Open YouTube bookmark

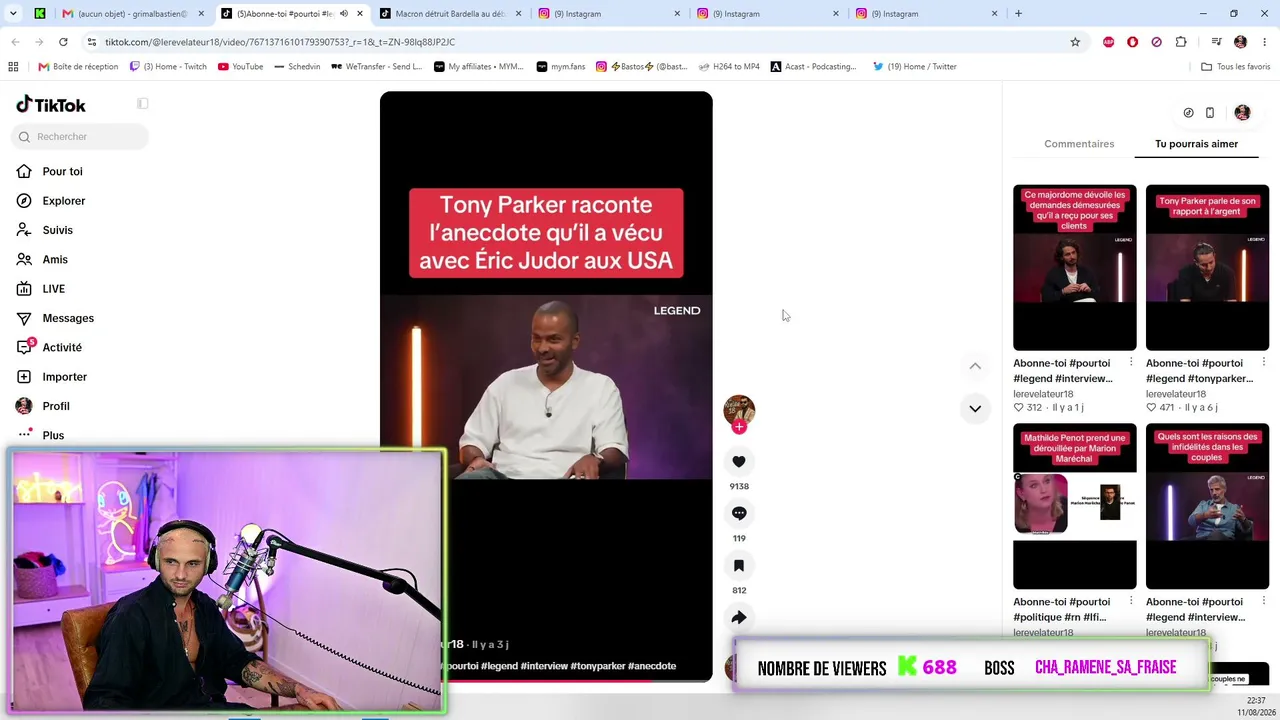240,67
